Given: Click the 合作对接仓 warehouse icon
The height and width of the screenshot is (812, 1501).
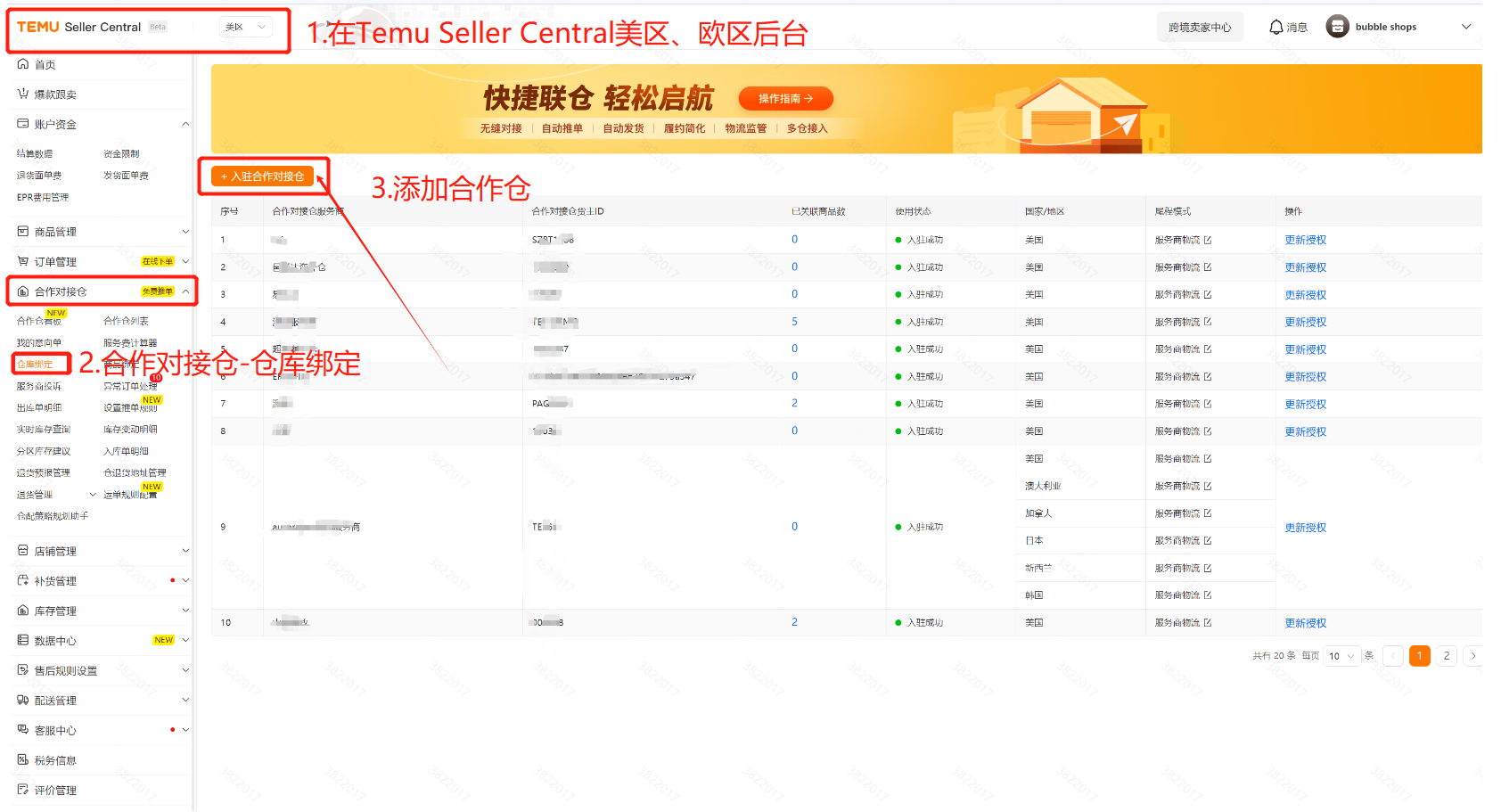Looking at the screenshot, I should point(23,291).
